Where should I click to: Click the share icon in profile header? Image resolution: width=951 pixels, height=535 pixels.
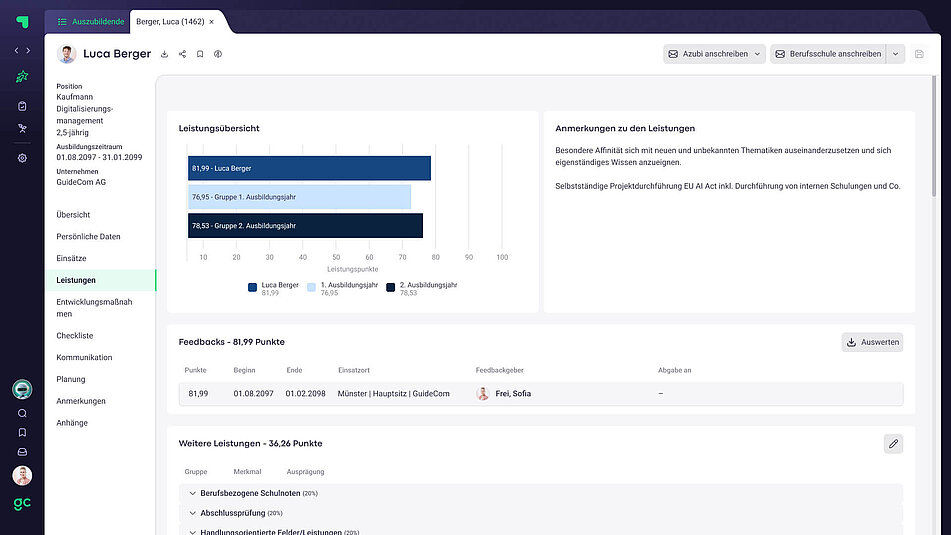[x=182, y=54]
